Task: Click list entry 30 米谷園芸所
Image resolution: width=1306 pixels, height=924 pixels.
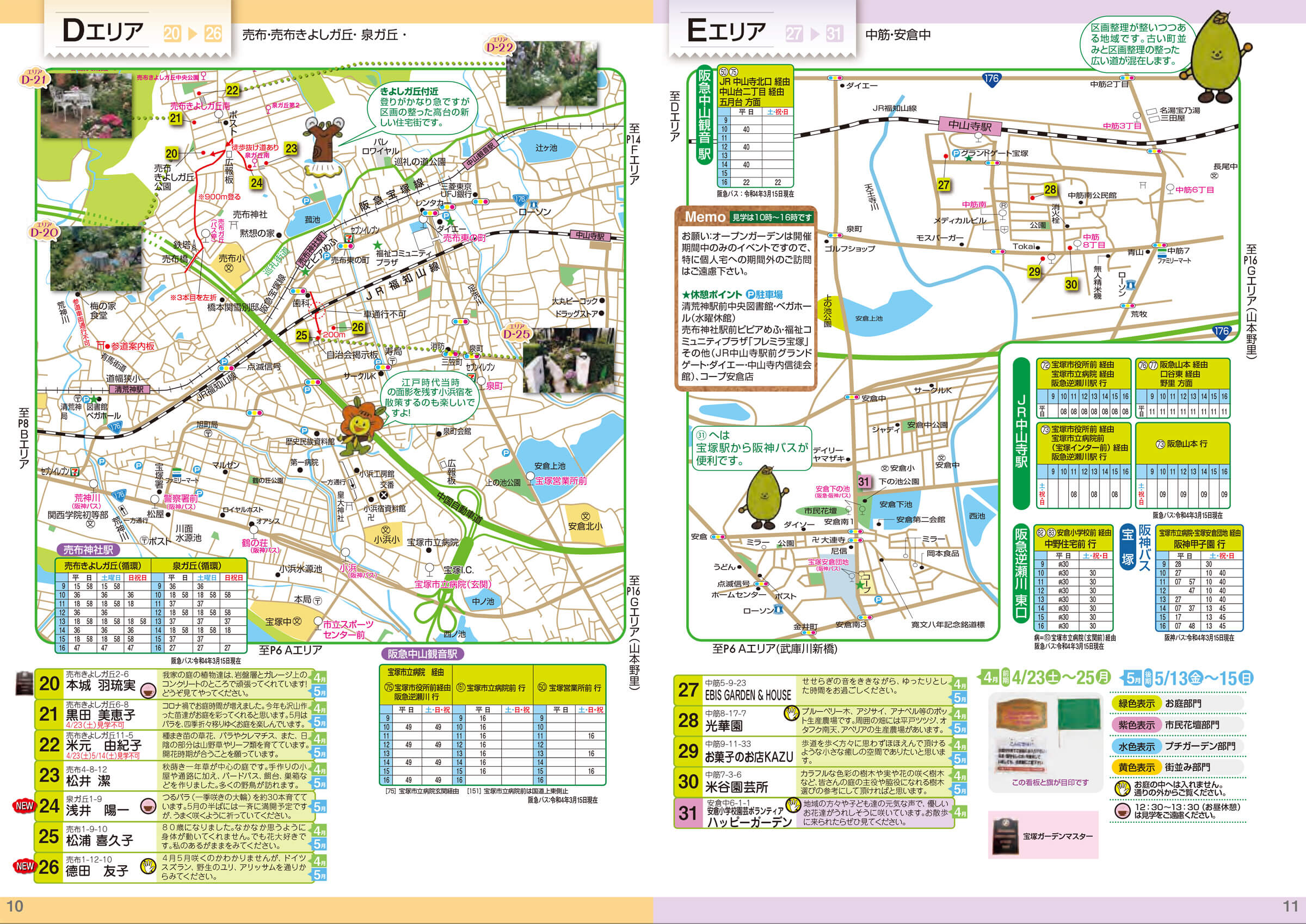Action: pyautogui.click(x=821, y=782)
